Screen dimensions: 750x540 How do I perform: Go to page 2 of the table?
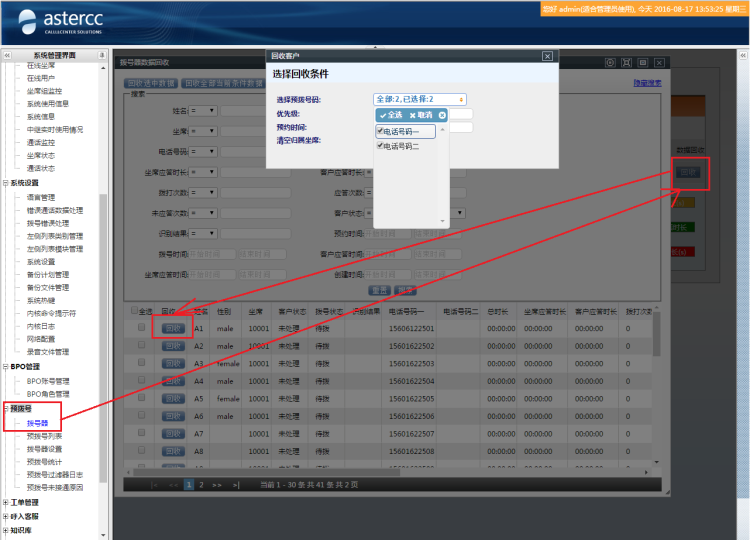pyautogui.click(x=200, y=484)
